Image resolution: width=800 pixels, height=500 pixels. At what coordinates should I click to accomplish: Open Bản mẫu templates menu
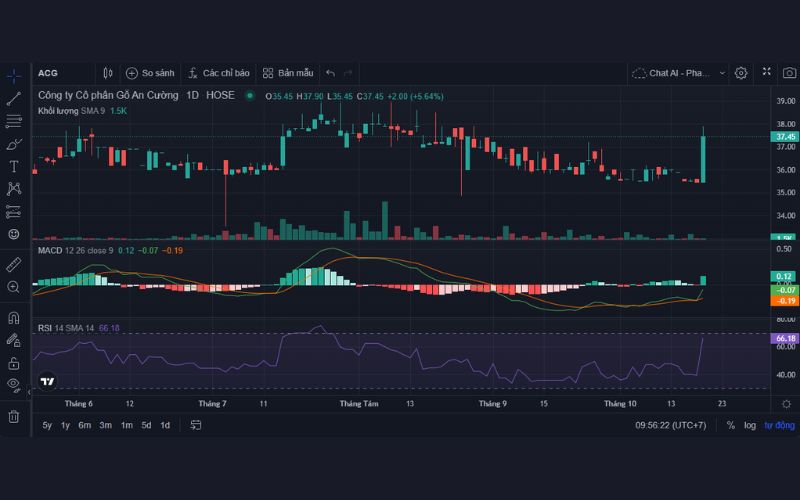288,73
